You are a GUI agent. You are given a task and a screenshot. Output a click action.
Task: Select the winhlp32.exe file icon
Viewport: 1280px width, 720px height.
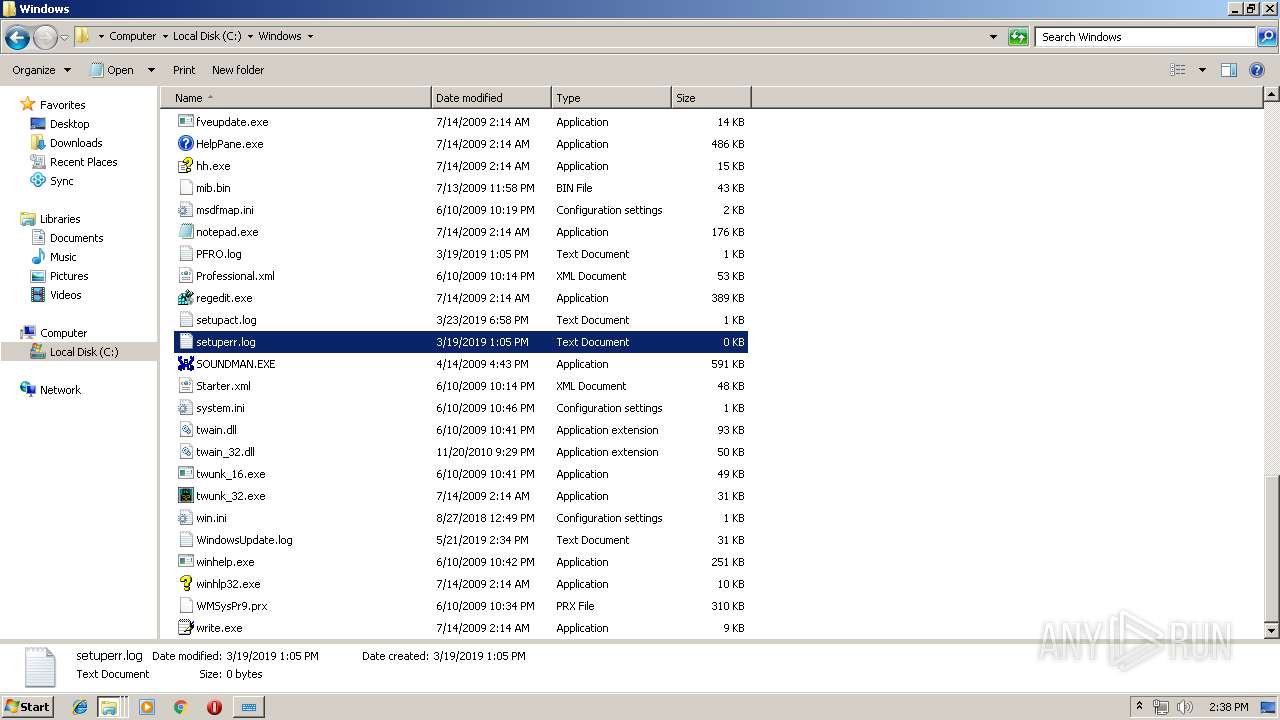click(185, 584)
